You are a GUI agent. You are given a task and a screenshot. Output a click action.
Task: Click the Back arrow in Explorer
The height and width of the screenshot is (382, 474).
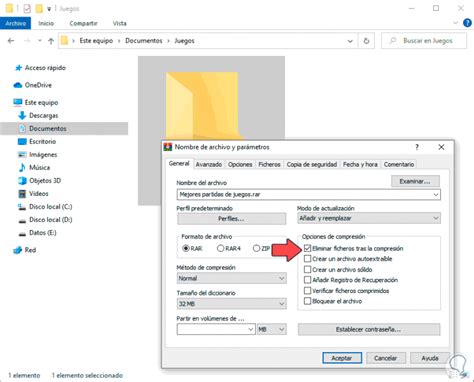[11, 41]
